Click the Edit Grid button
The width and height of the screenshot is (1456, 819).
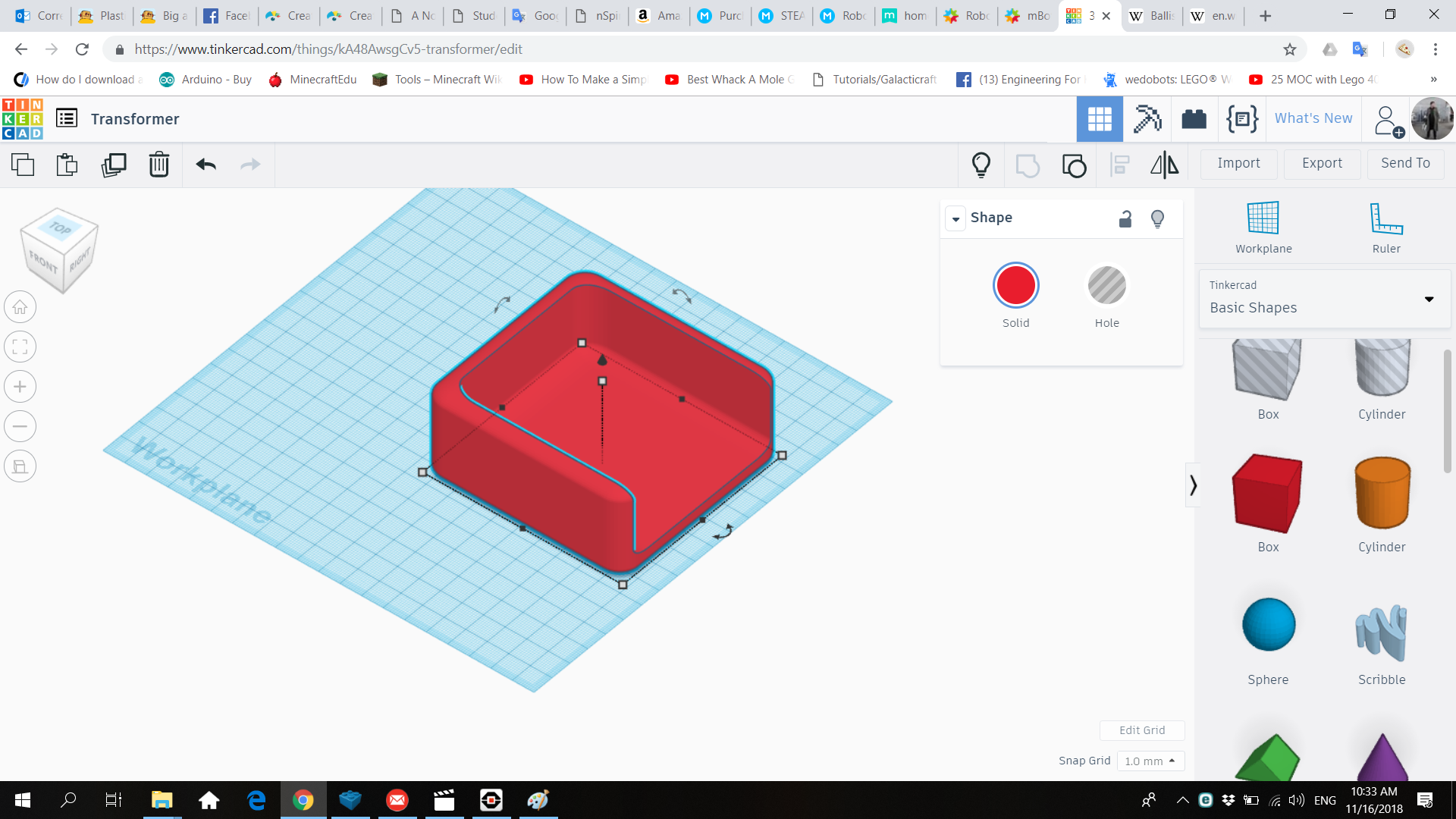pos(1141,730)
